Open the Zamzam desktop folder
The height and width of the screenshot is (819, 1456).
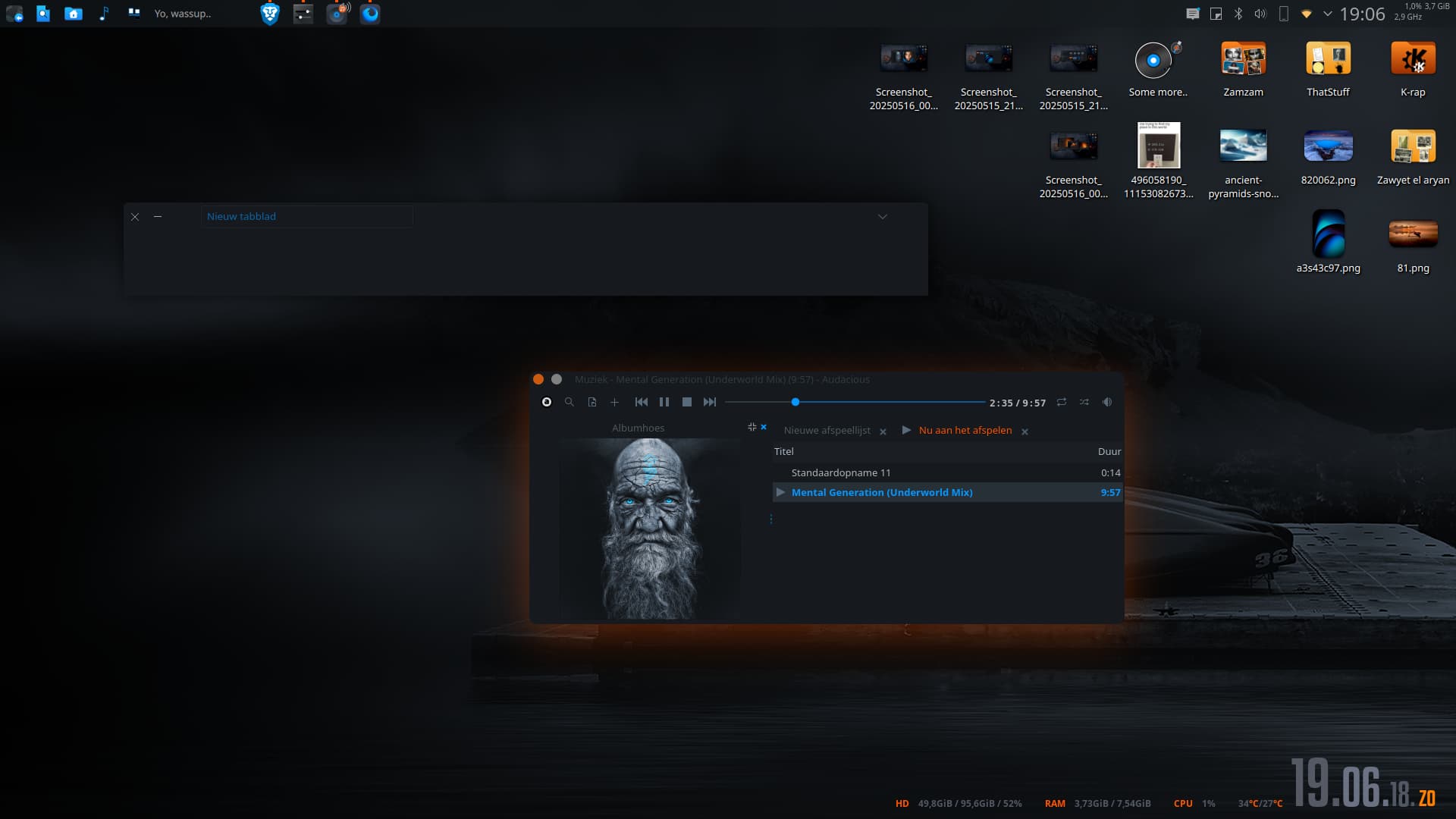tap(1244, 70)
